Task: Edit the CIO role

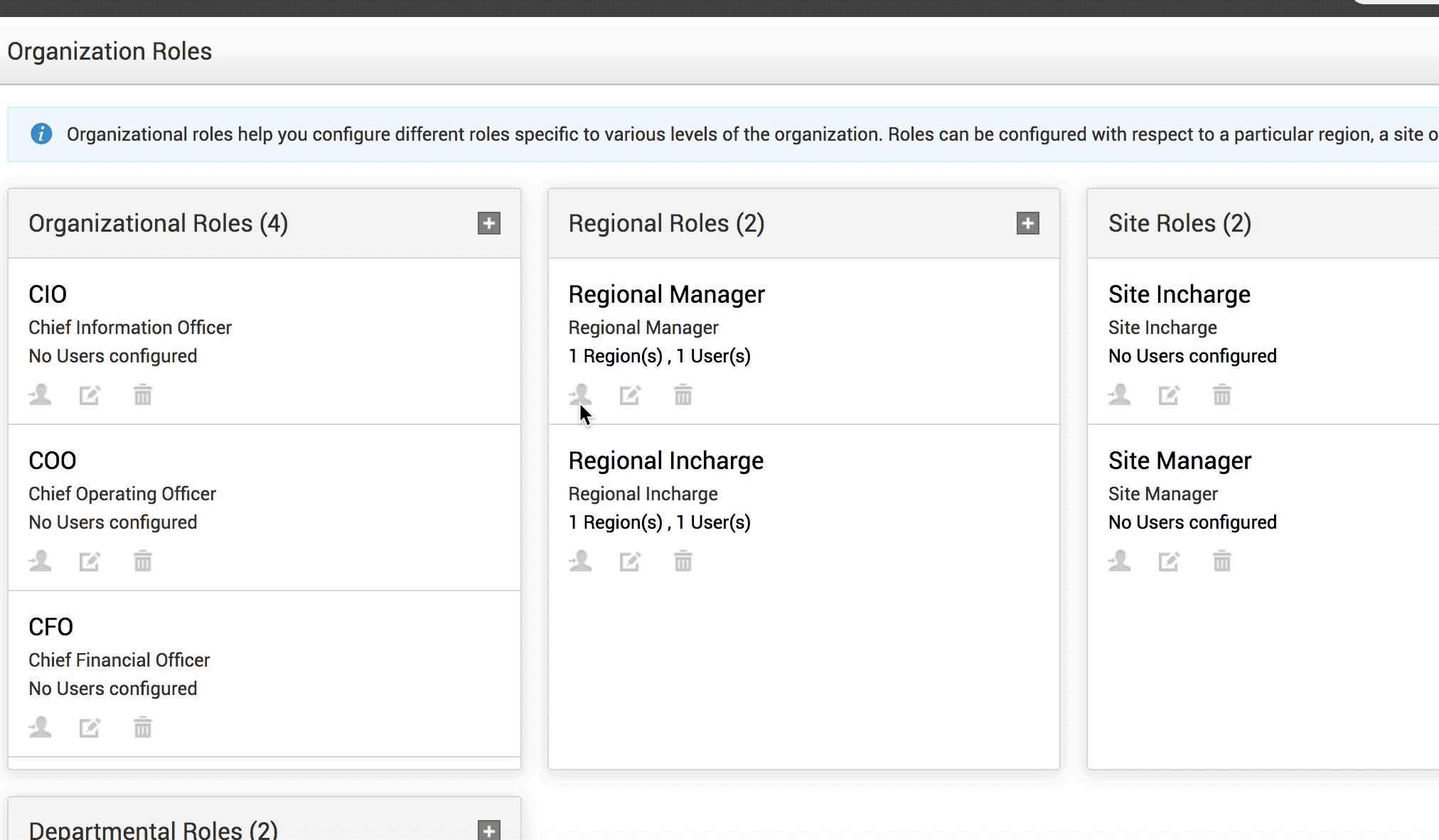Action: point(90,394)
